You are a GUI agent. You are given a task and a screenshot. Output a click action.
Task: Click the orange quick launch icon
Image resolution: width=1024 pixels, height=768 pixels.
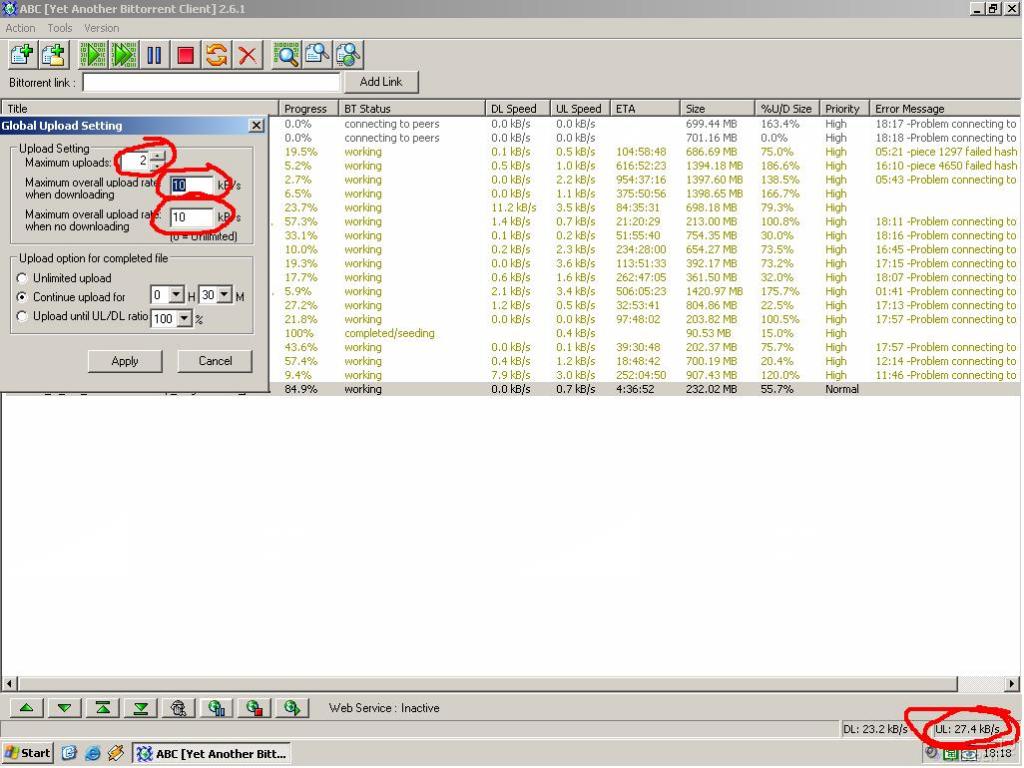116,753
